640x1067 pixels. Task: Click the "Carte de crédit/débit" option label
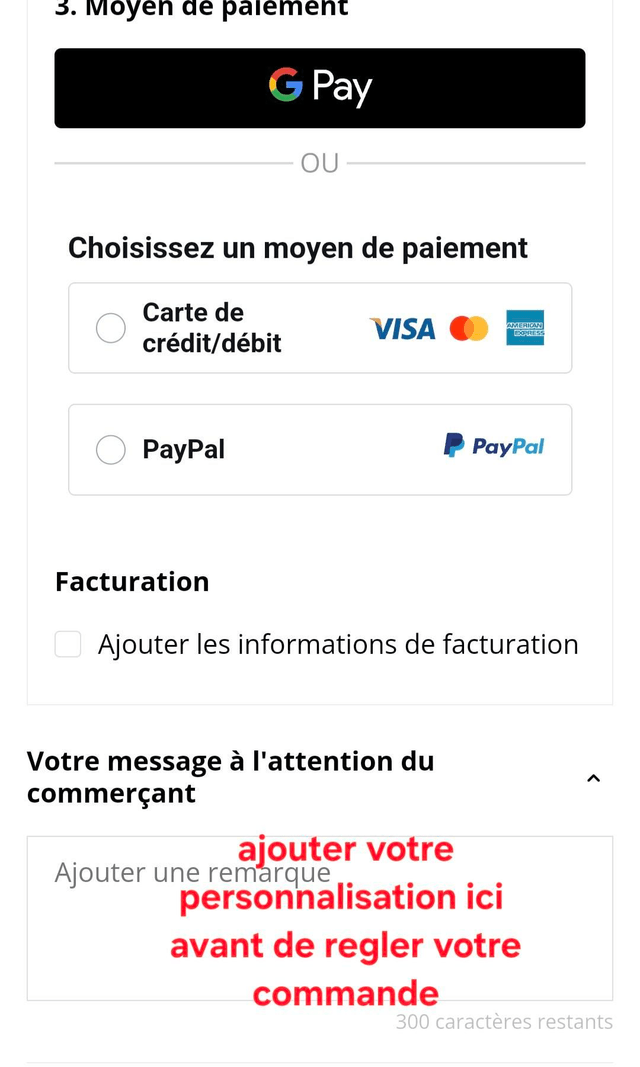click(211, 328)
